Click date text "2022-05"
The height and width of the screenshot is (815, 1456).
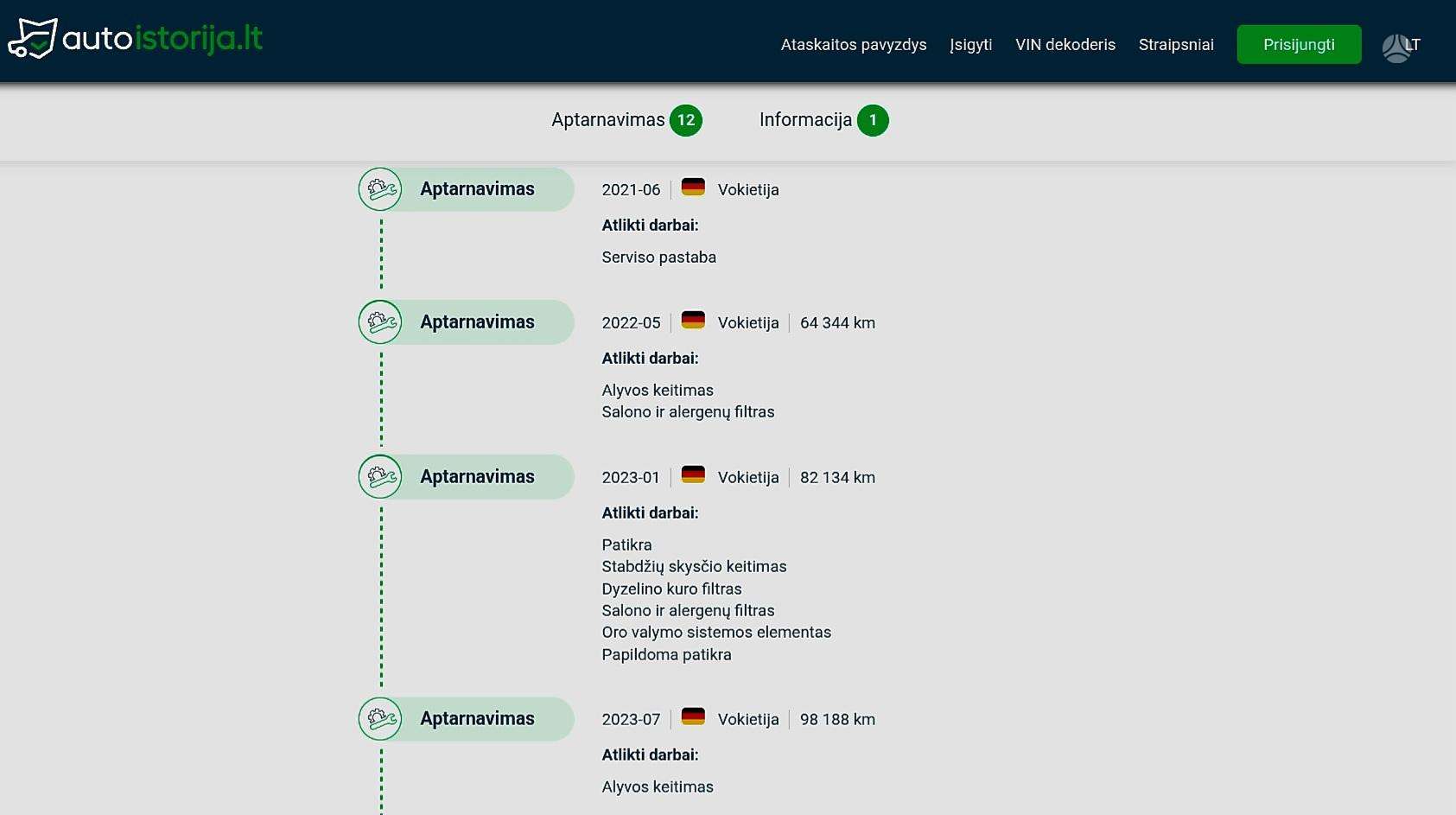(631, 323)
